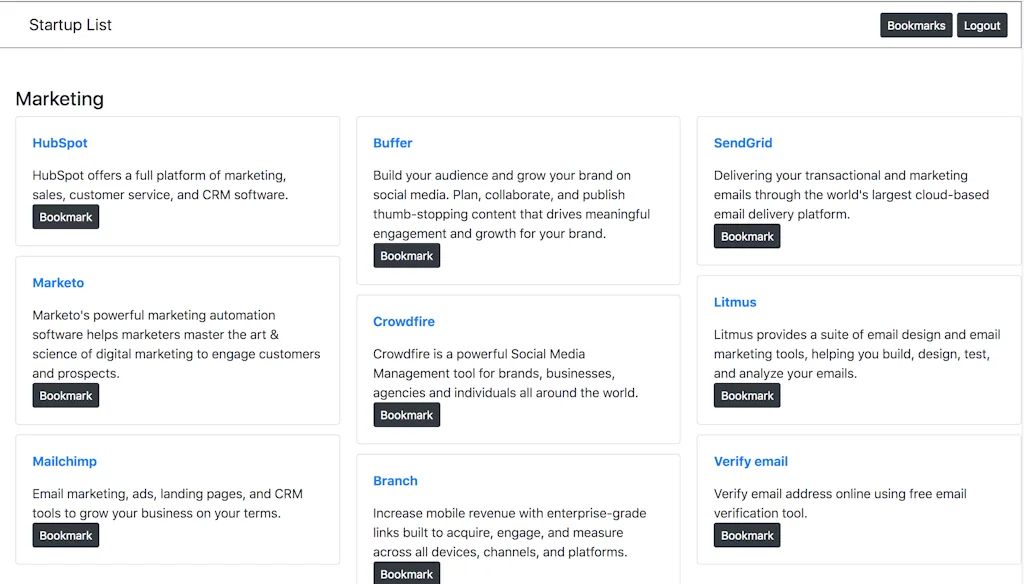Bookmark the HubSpot startup

(65, 216)
